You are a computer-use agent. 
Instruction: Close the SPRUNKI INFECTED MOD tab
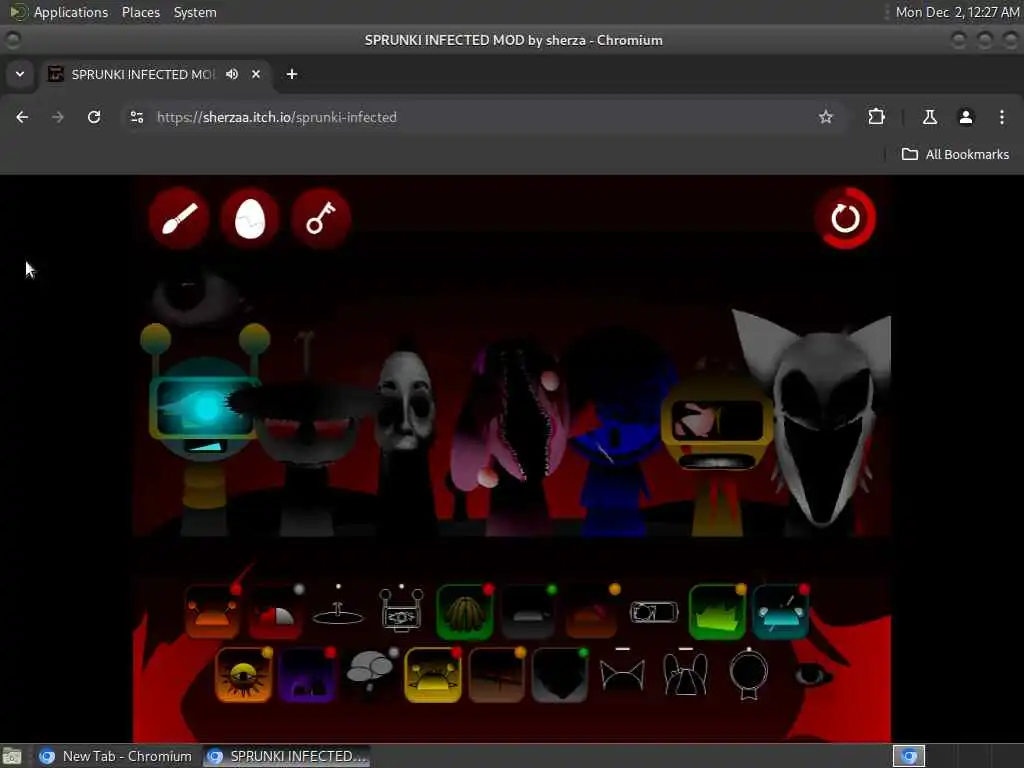pyautogui.click(x=256, y=74)
